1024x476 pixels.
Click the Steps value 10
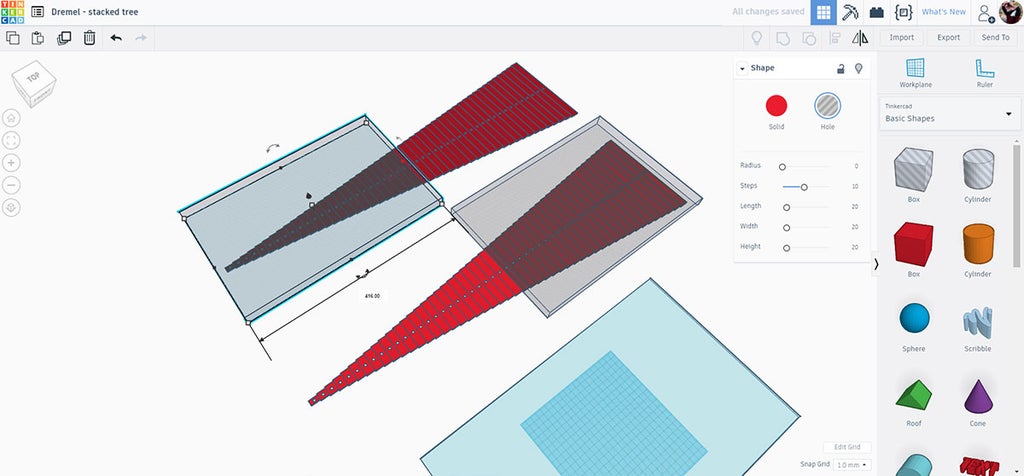(x=854, y=187)
